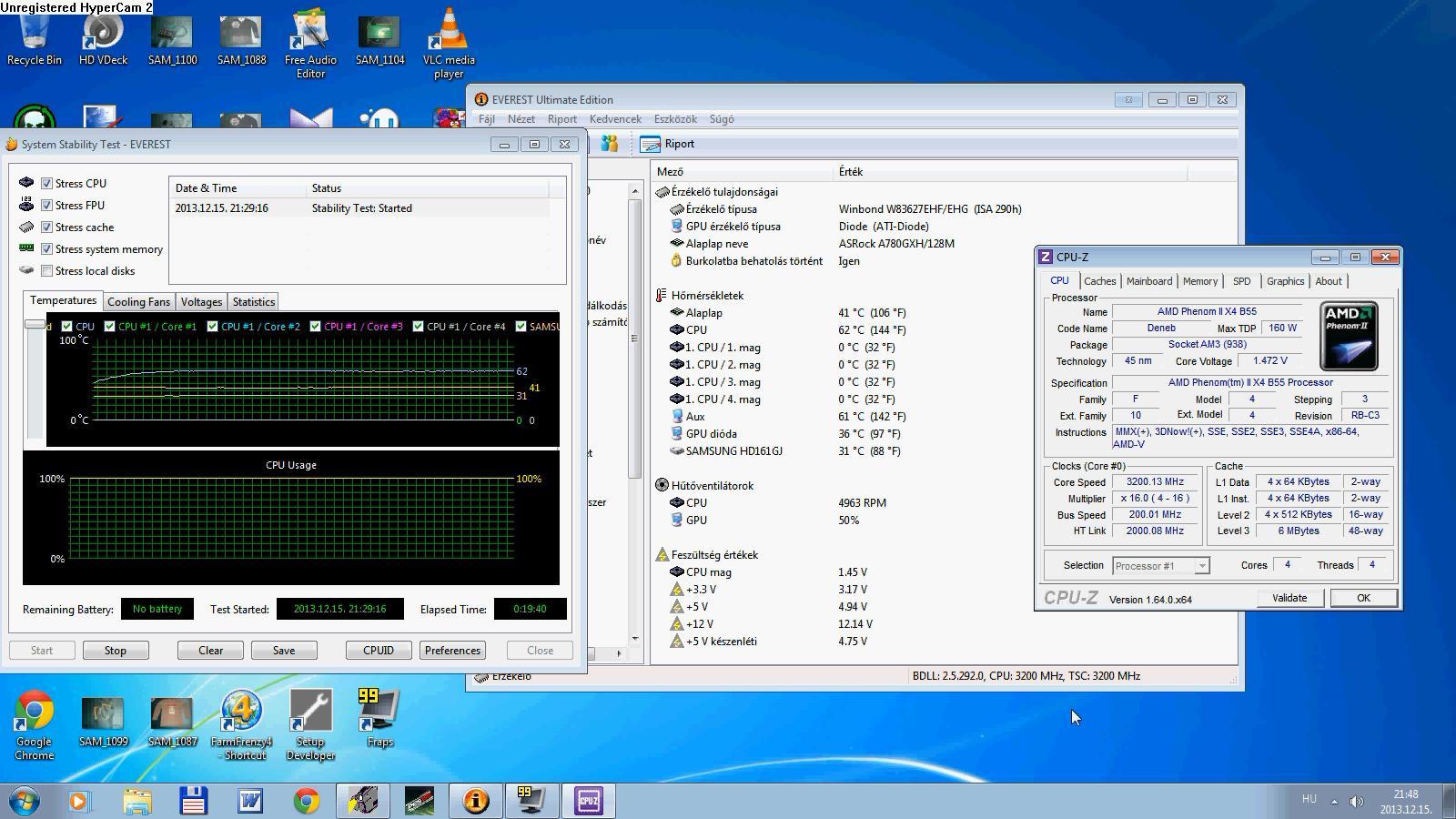Viewport: 1456px width, 819px height.
Task: Click Validate in CPU-Z
Action: coord(1289,598)
